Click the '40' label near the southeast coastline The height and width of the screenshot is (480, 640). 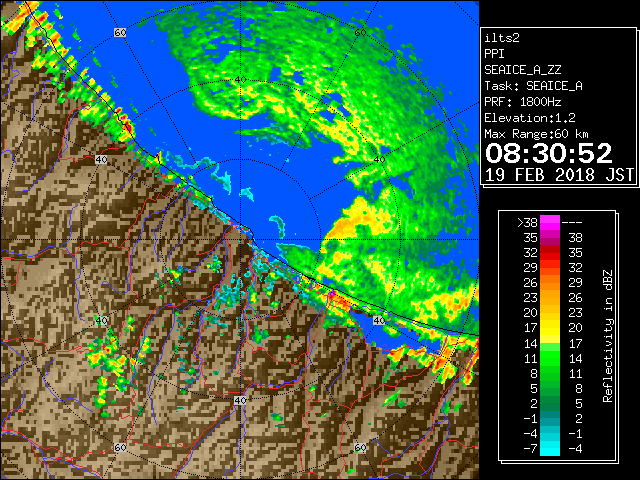[x=379, y=320]
